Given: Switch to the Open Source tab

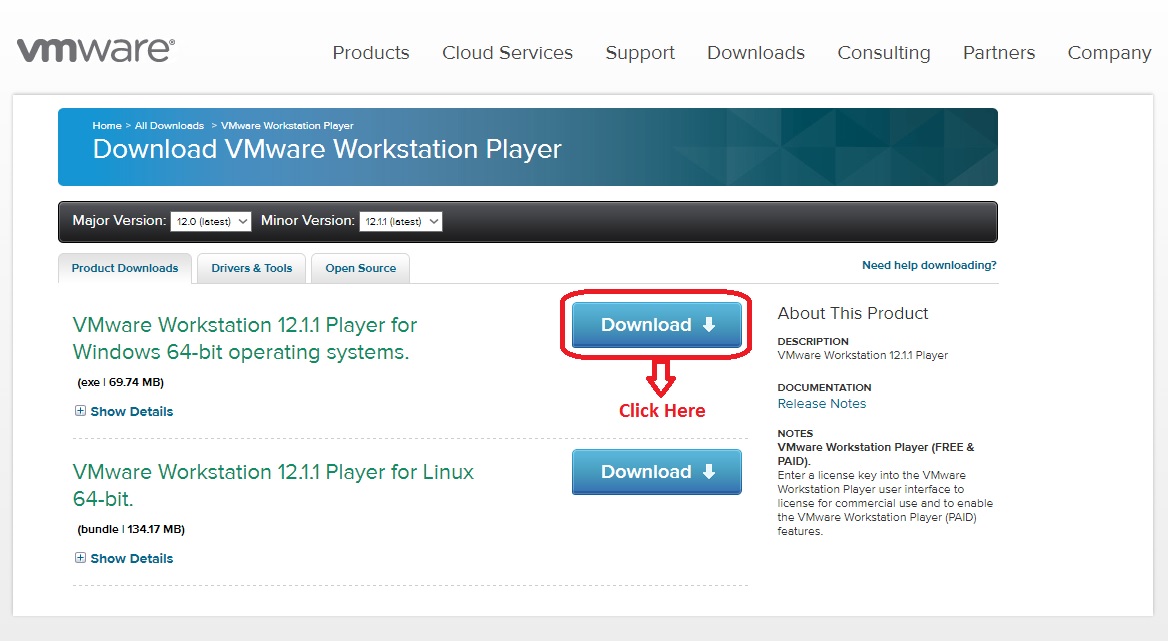Looking at the screenshot, I should 361,268.
